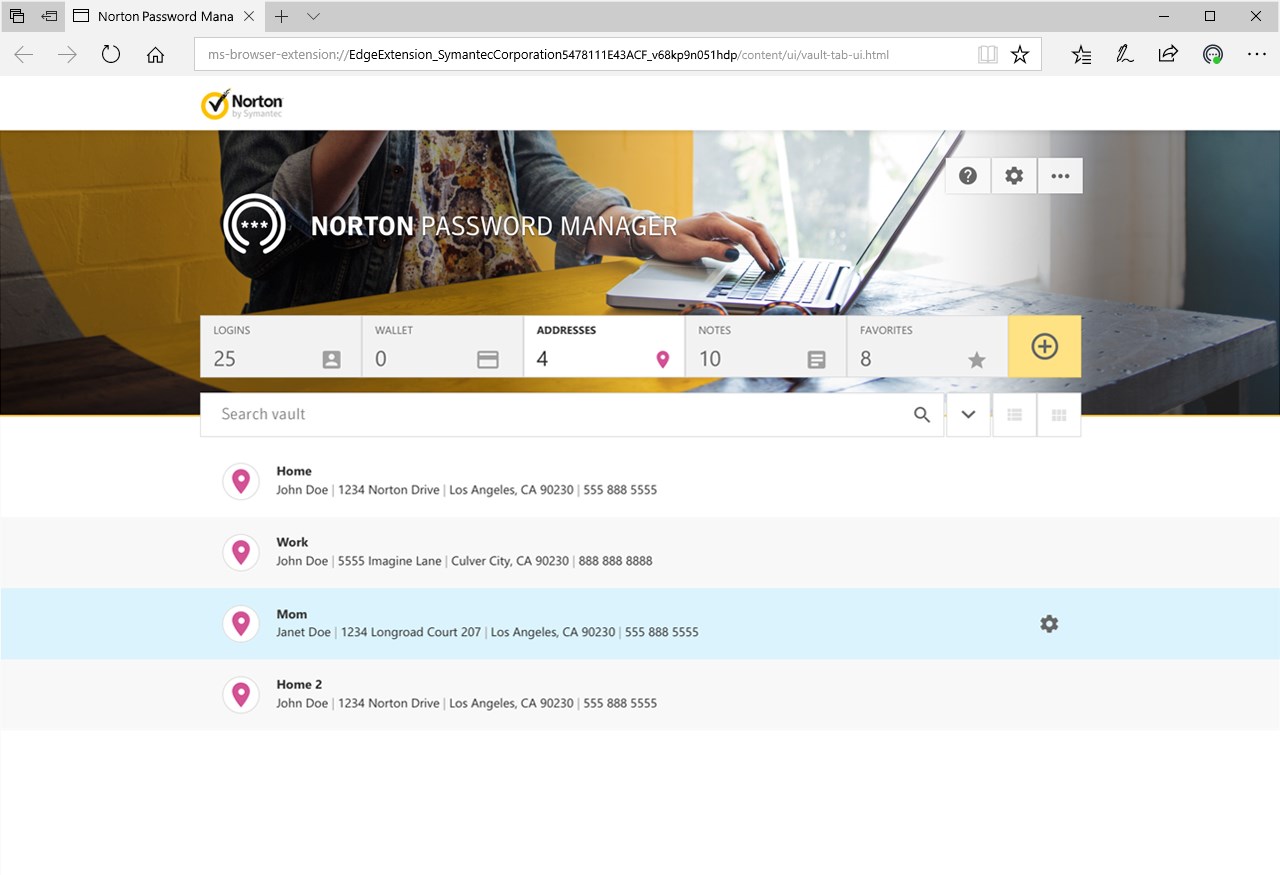Open settings gear on the Mom address row
This screenshot has width=1280, height=875.
pyautogui.click(x=1049, y=624)
